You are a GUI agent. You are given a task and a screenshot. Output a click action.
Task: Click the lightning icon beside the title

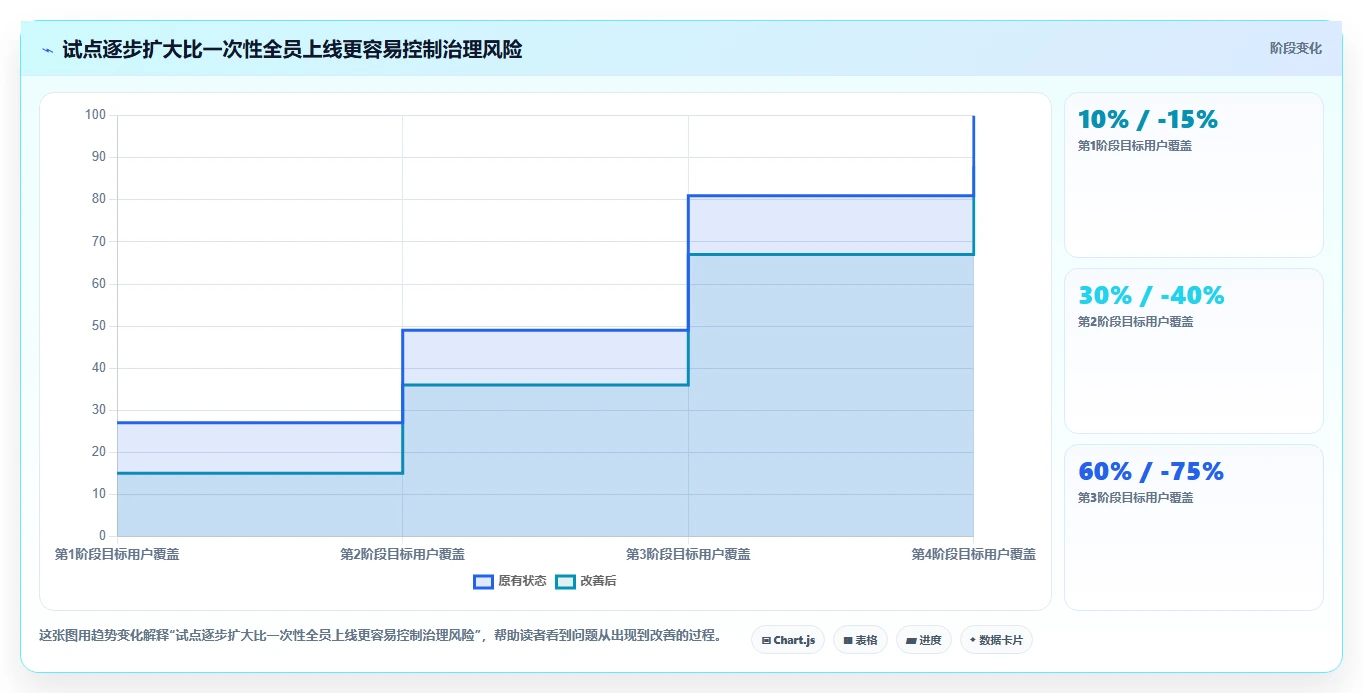click(x=47, y=50)
